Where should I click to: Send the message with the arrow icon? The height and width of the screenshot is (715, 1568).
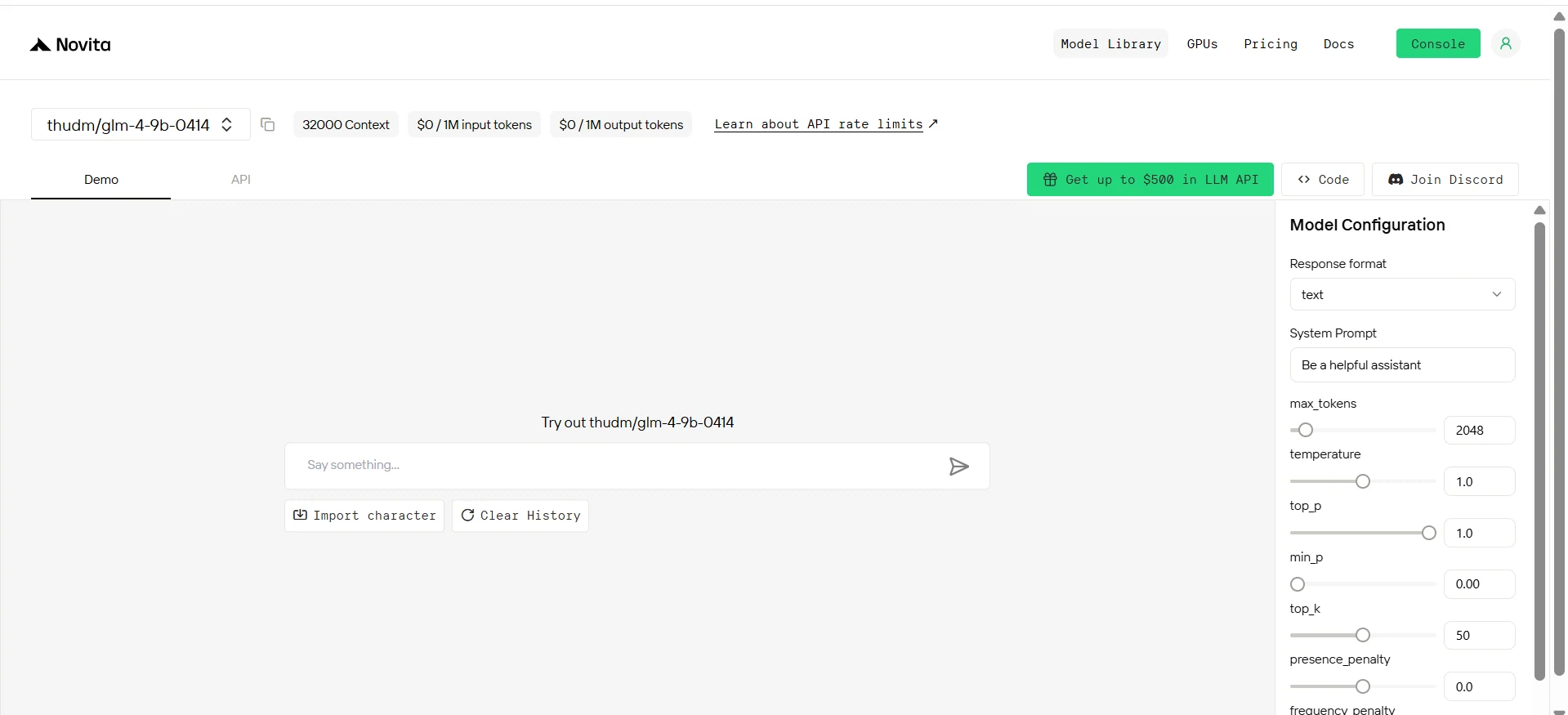[x=959, y=466]
